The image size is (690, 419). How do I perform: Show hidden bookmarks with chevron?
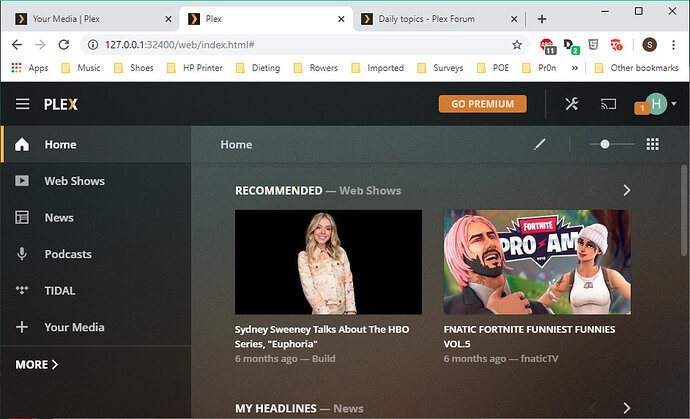point(574,68)
